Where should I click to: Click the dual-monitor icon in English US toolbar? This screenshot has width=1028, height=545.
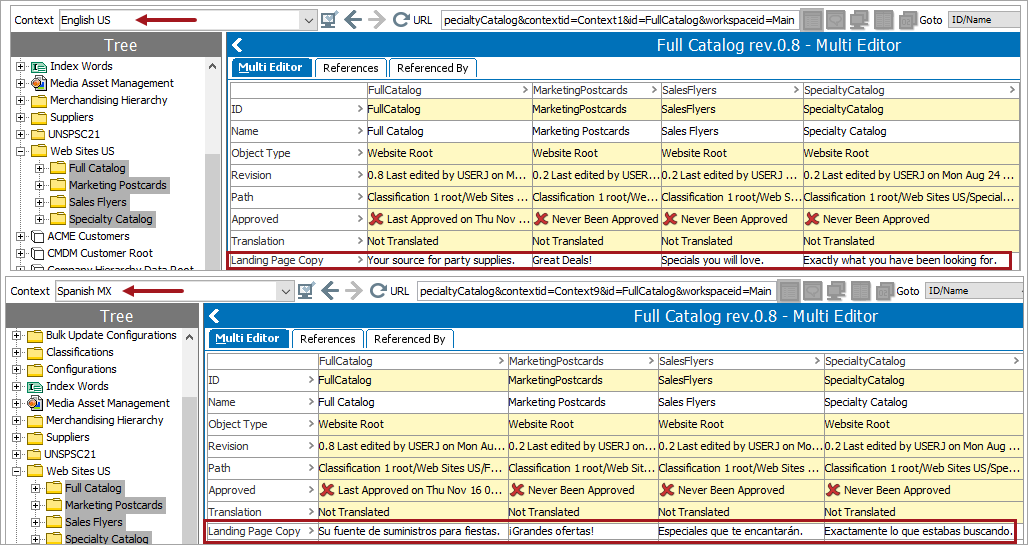point(859,20)
